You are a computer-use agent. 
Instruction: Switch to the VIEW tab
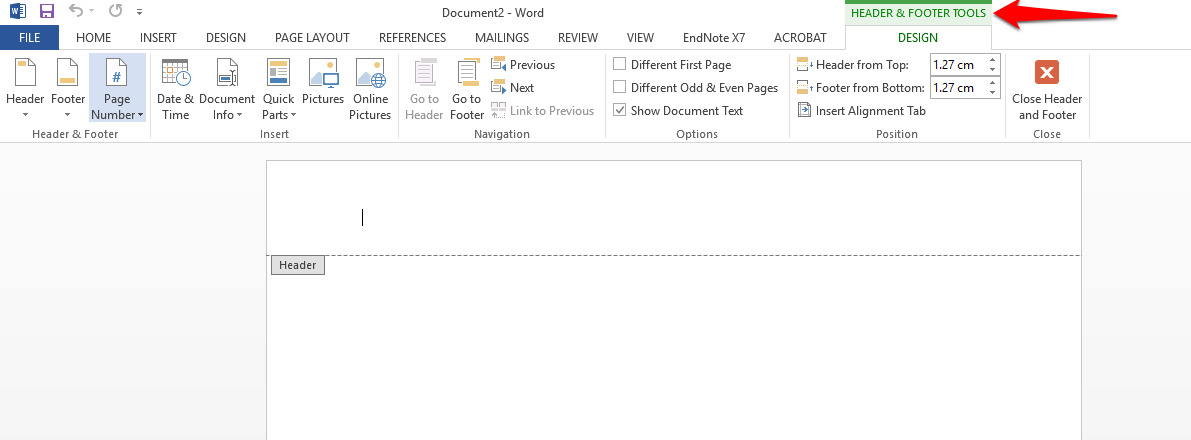pos(640,37)
